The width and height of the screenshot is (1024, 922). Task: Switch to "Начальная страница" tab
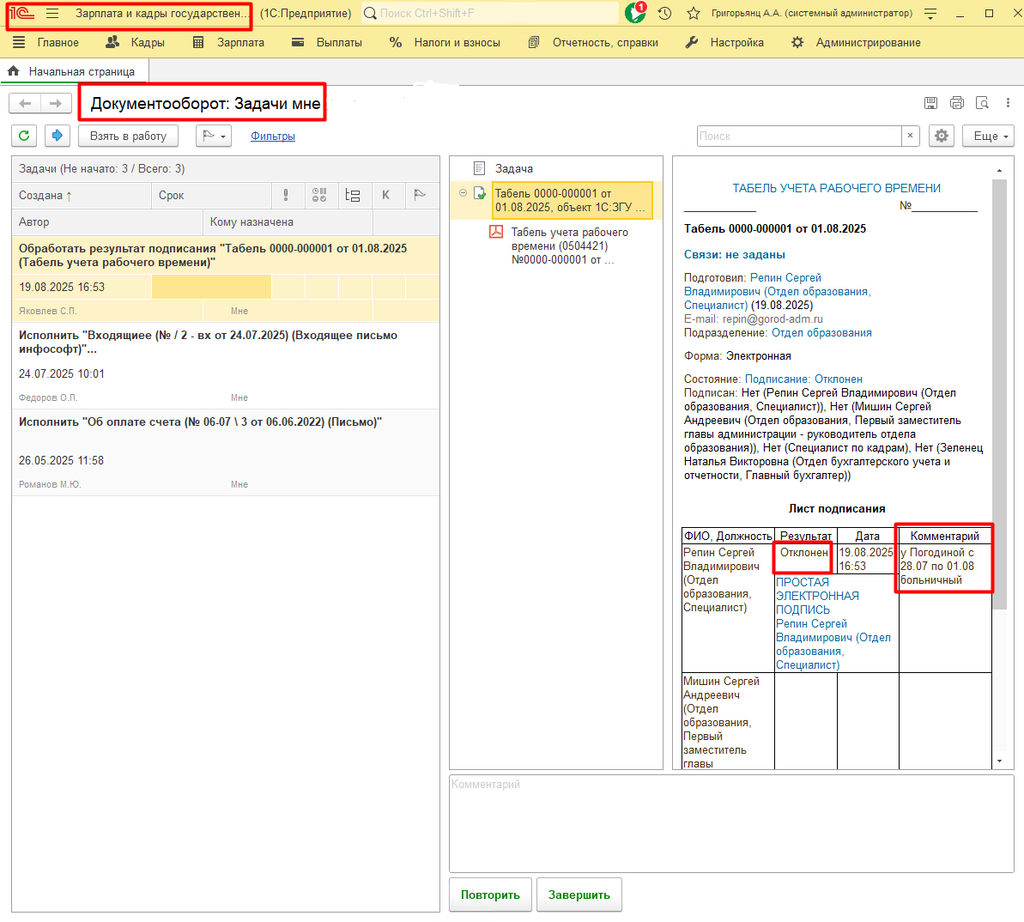click(80, 72)
